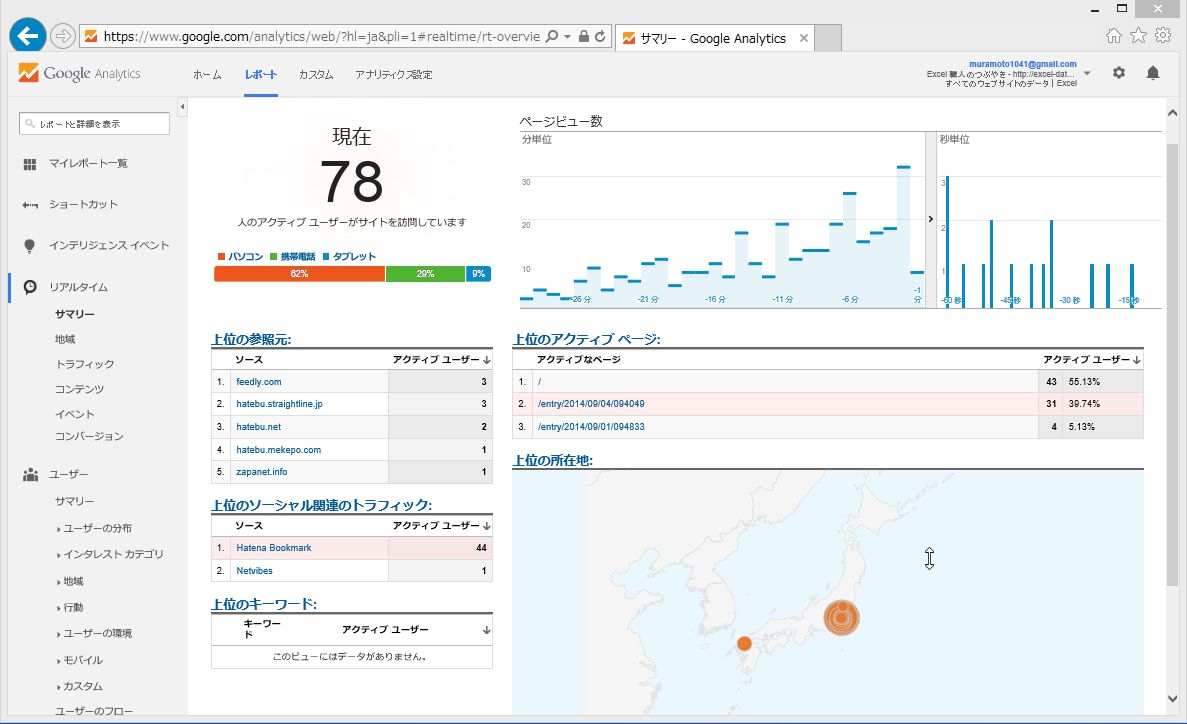Click the browser refresh icon
Screen dimensions: 1187x724
click(600, 37)
